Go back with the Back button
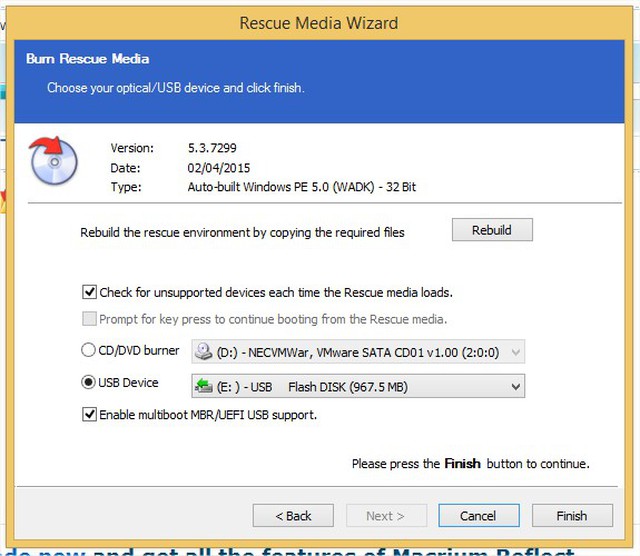The image size is (640, 556). click(x=293, y=516)
